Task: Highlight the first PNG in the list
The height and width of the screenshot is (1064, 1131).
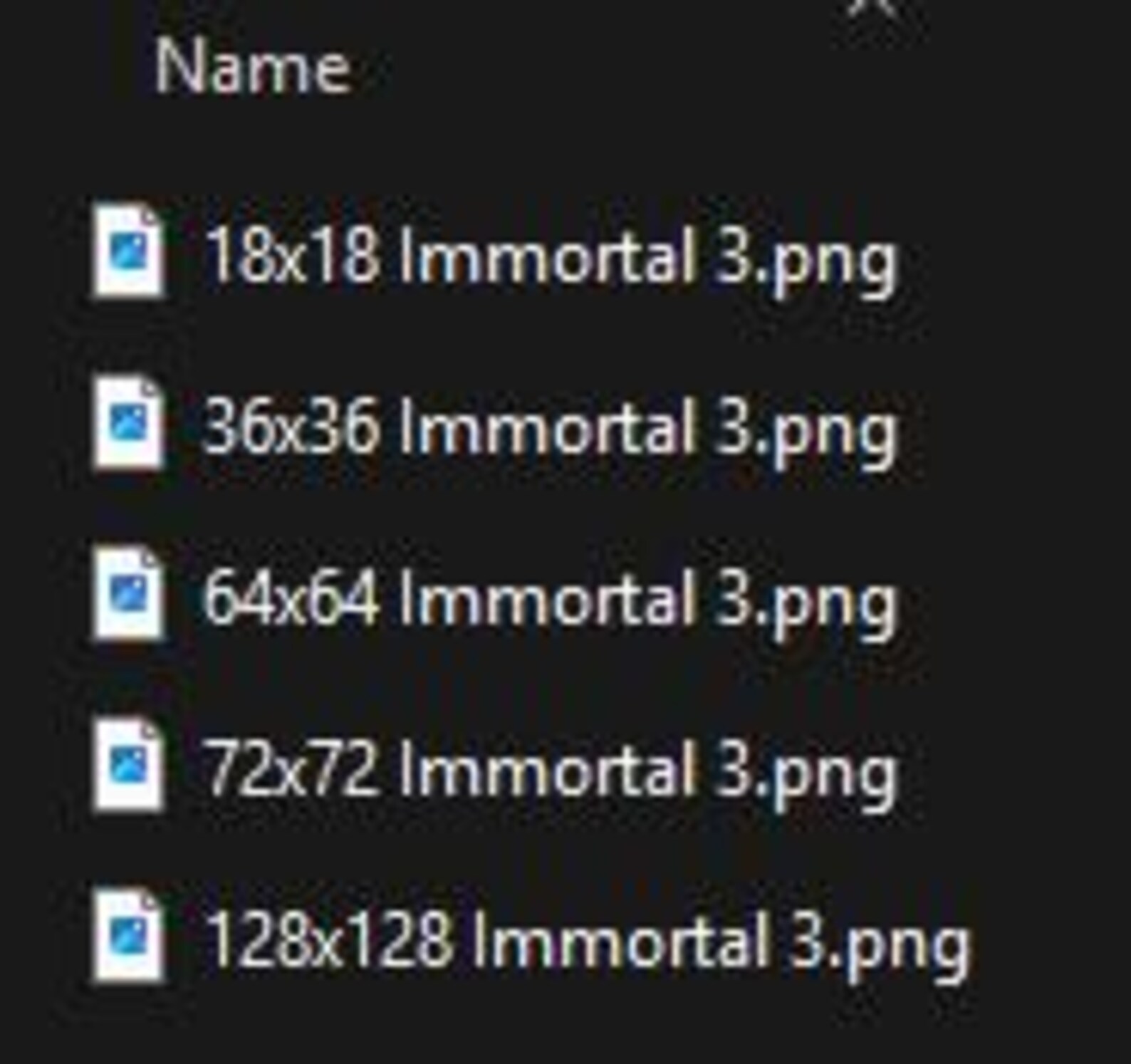Action: (550, 257)
